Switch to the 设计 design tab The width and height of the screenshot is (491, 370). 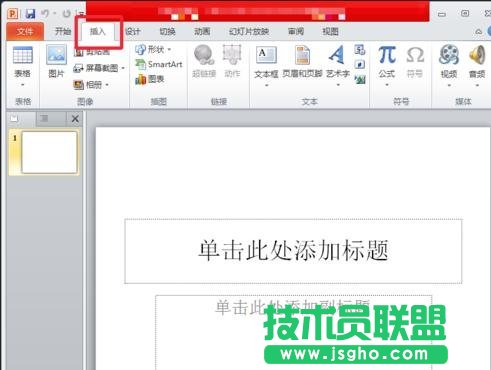pyautogui.click(x=132, y=32)
